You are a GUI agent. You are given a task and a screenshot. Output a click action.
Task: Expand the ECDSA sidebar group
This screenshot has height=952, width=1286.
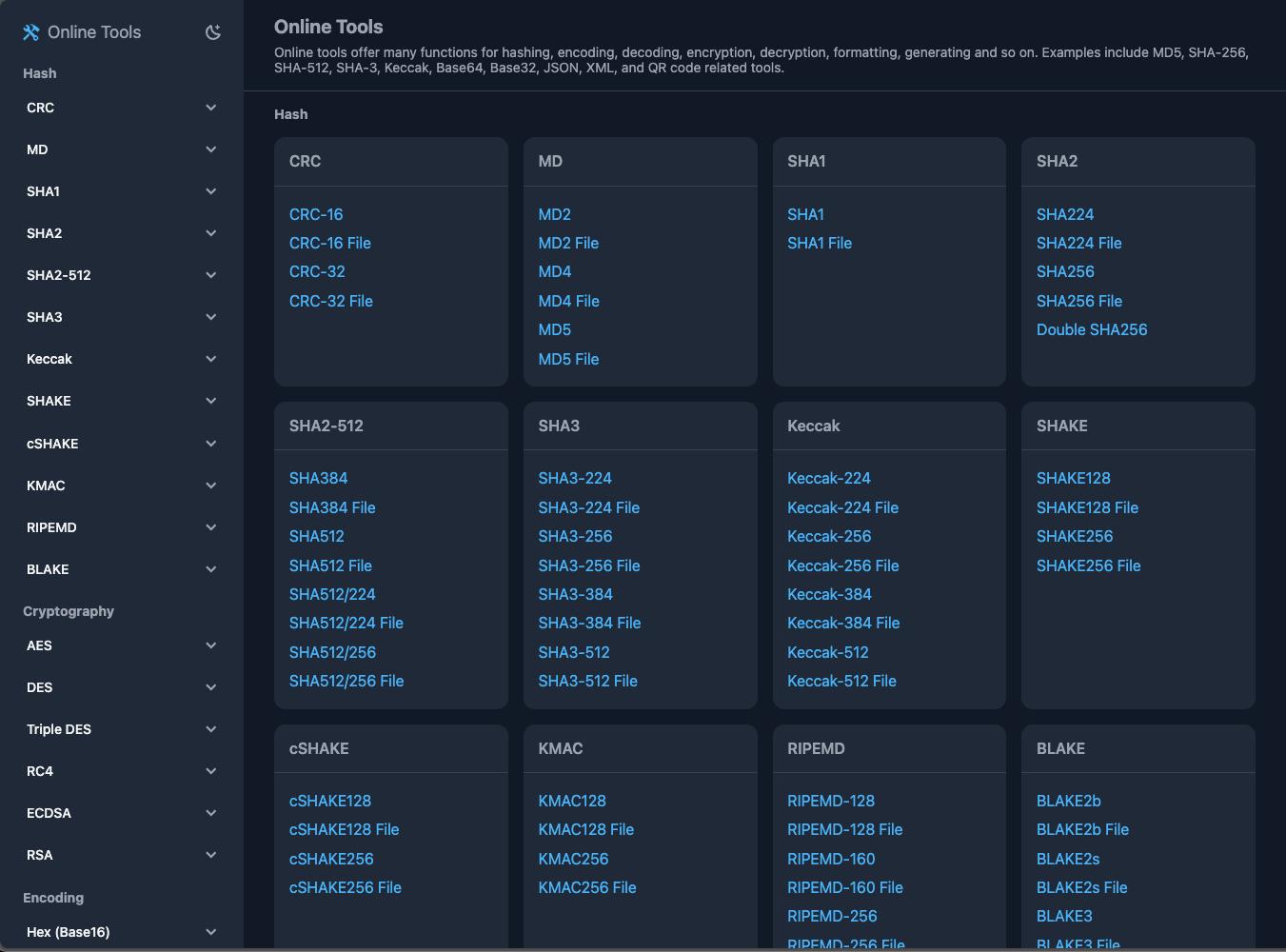[x=122, y=813]
